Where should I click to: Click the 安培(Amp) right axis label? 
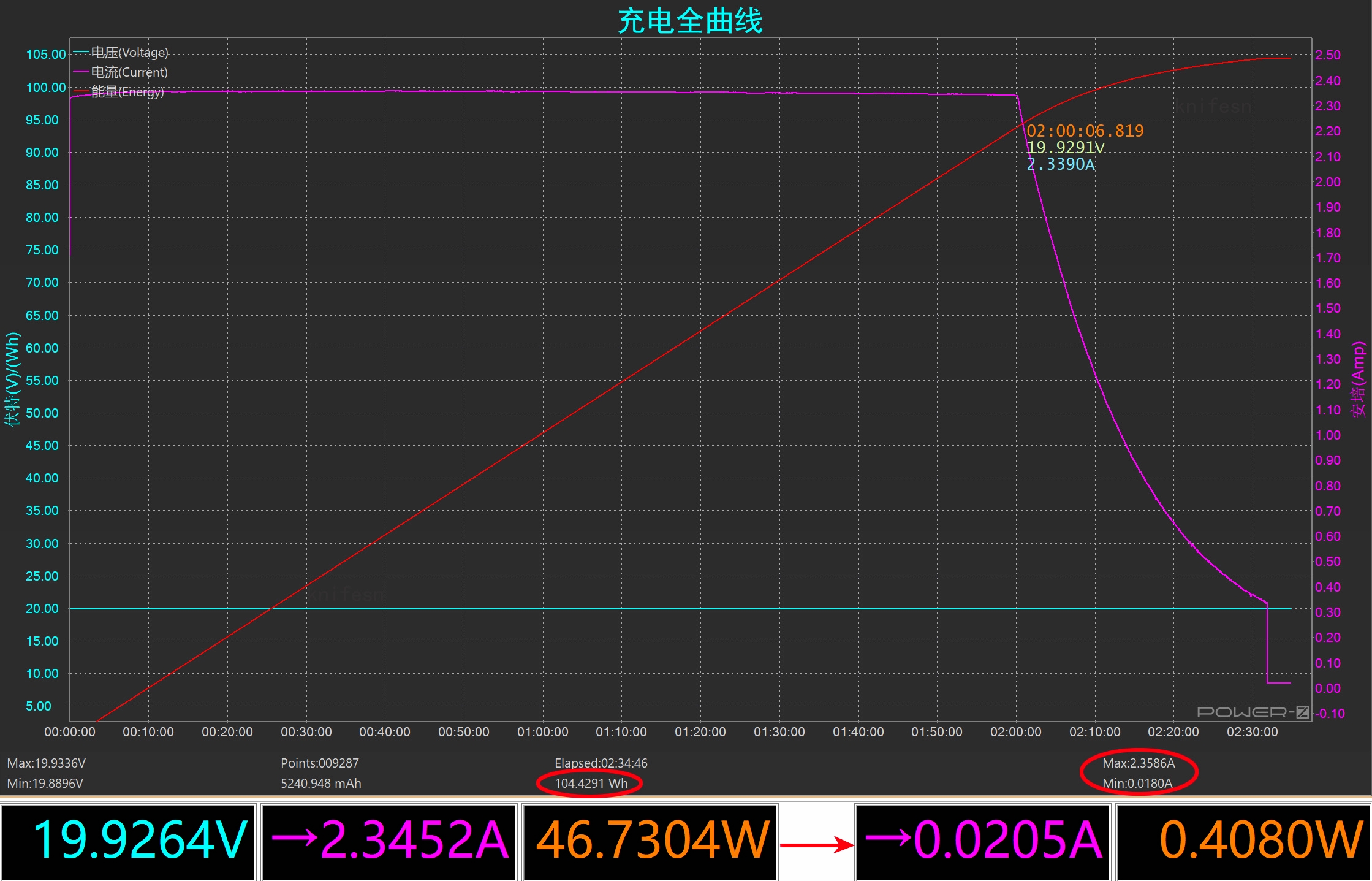coord(1359,380)
